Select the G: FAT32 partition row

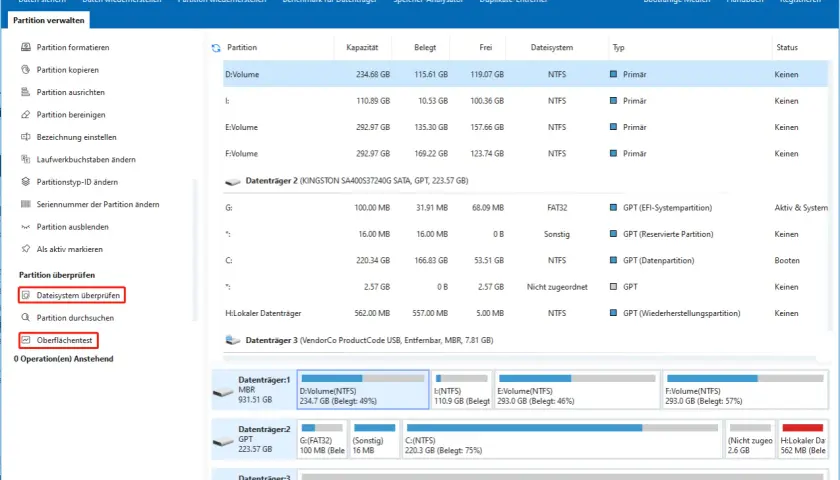coord(526,207)
